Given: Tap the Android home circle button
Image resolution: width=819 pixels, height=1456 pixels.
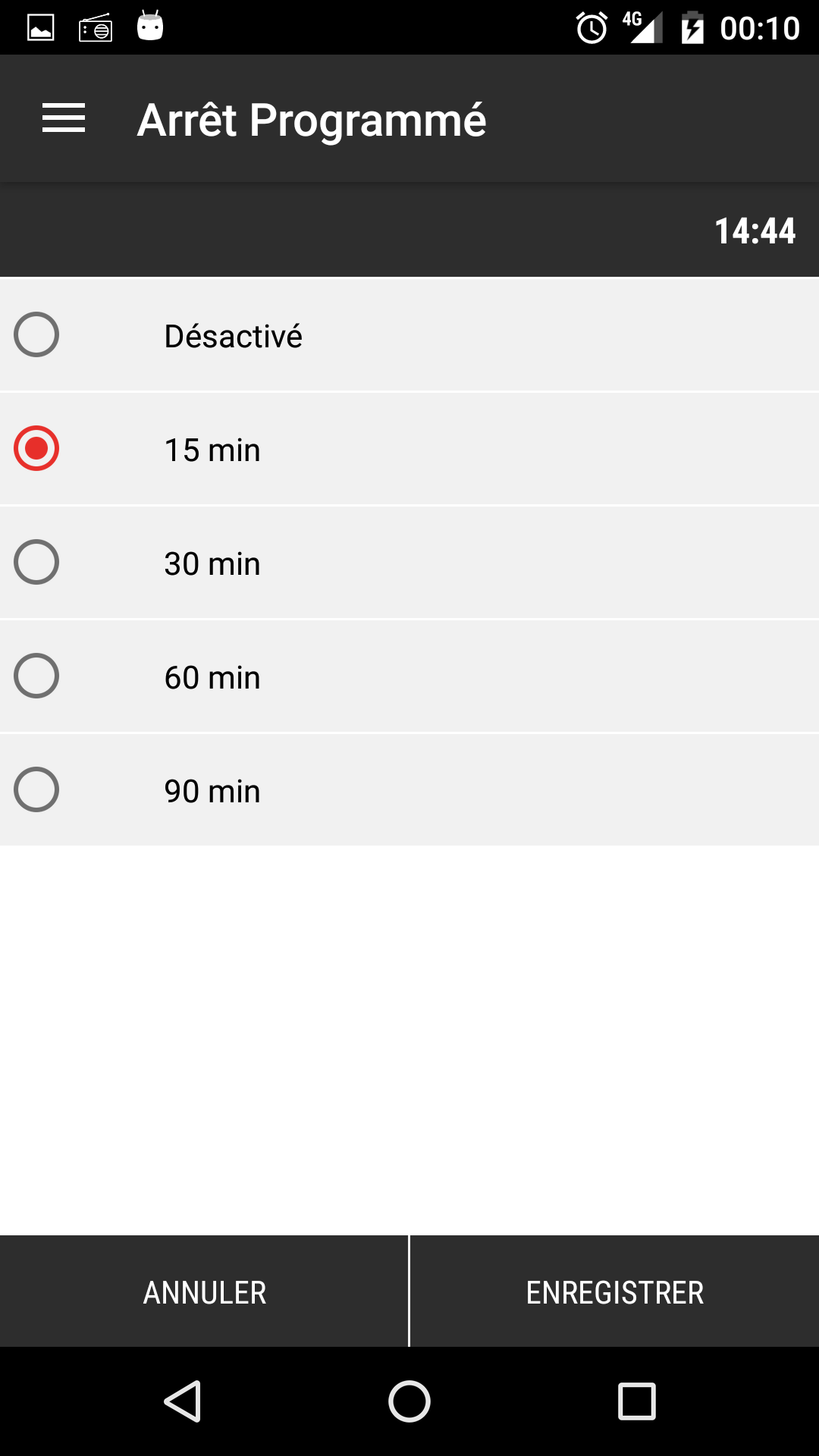Looking at the screenshot, I should (x=409, y=1401).
